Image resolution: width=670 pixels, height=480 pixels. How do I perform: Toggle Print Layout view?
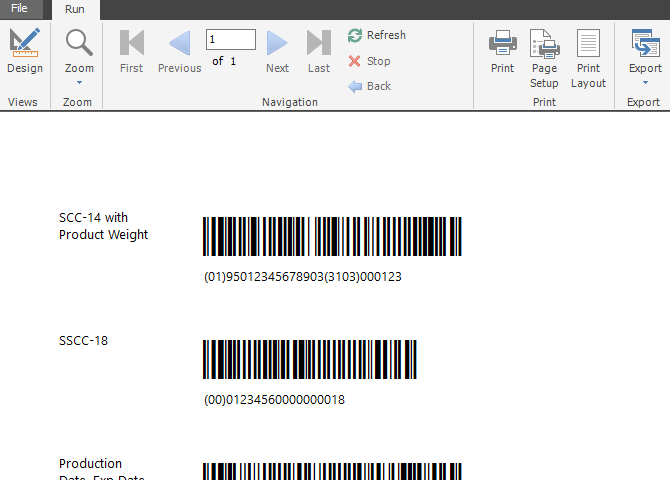click(588, 58)
